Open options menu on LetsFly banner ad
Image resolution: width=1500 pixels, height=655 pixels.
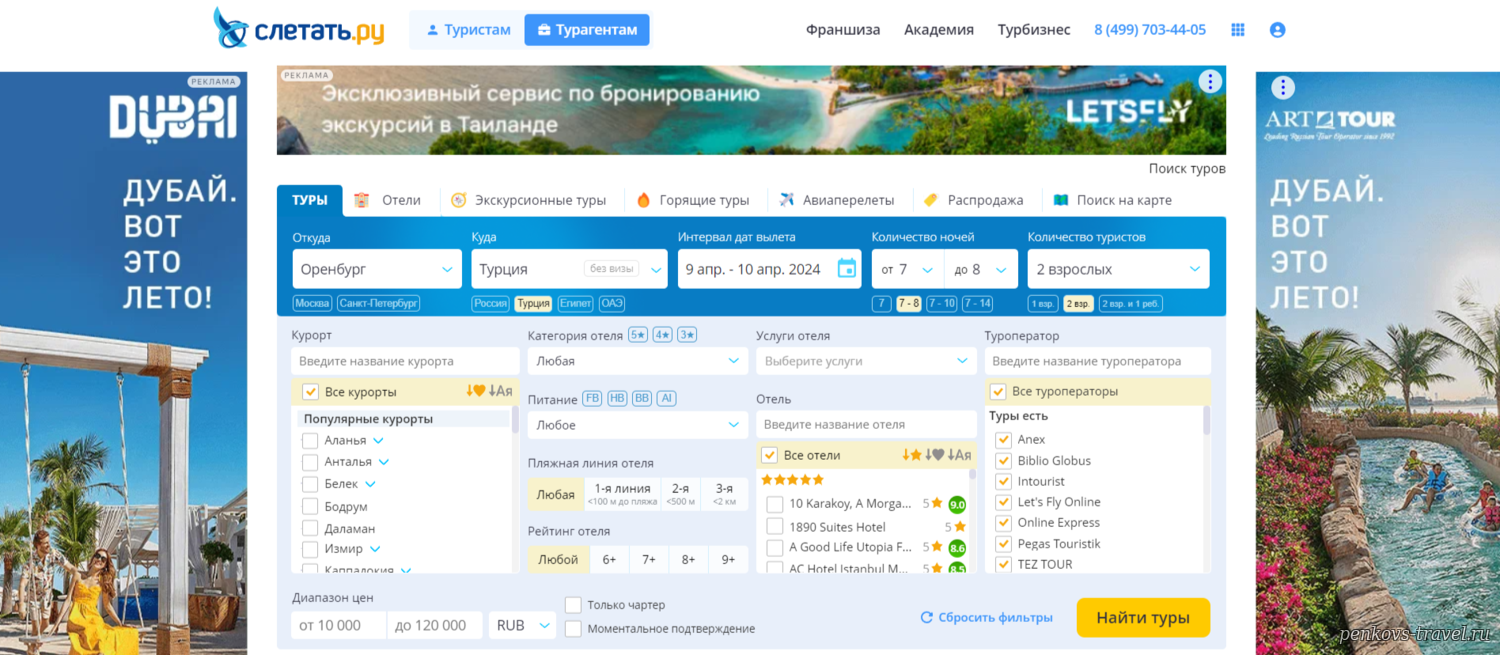coord(1210,82)
